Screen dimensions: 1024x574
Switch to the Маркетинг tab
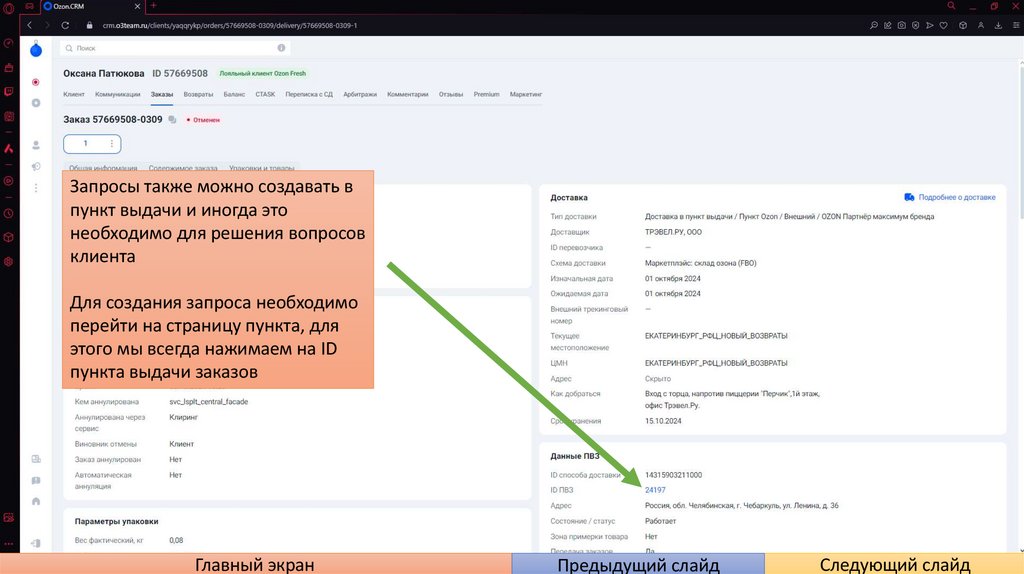526,94
